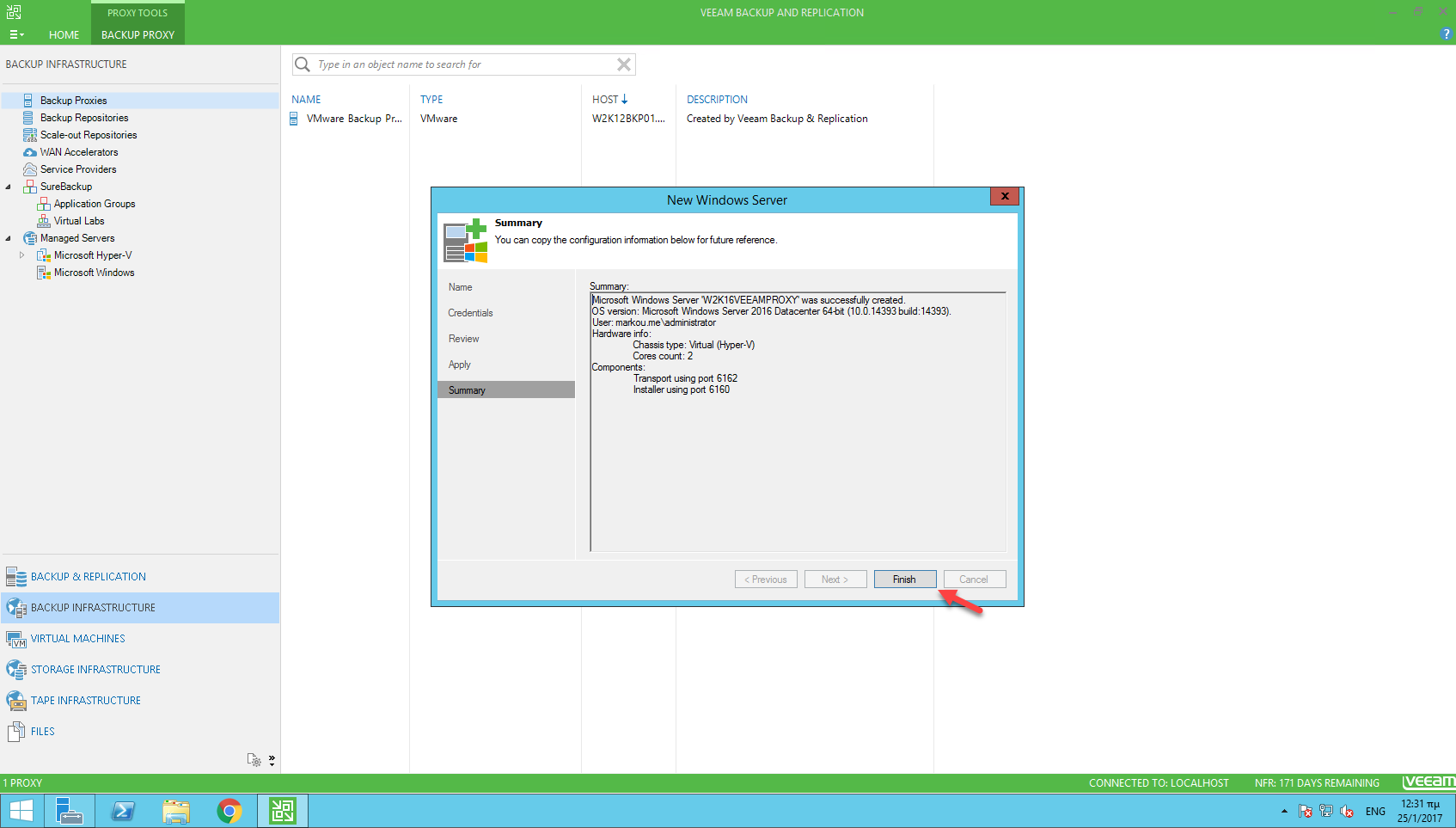Open Google Chrome from the taskbar
This screenshot has height=828, width=1456.
point(229,811)
